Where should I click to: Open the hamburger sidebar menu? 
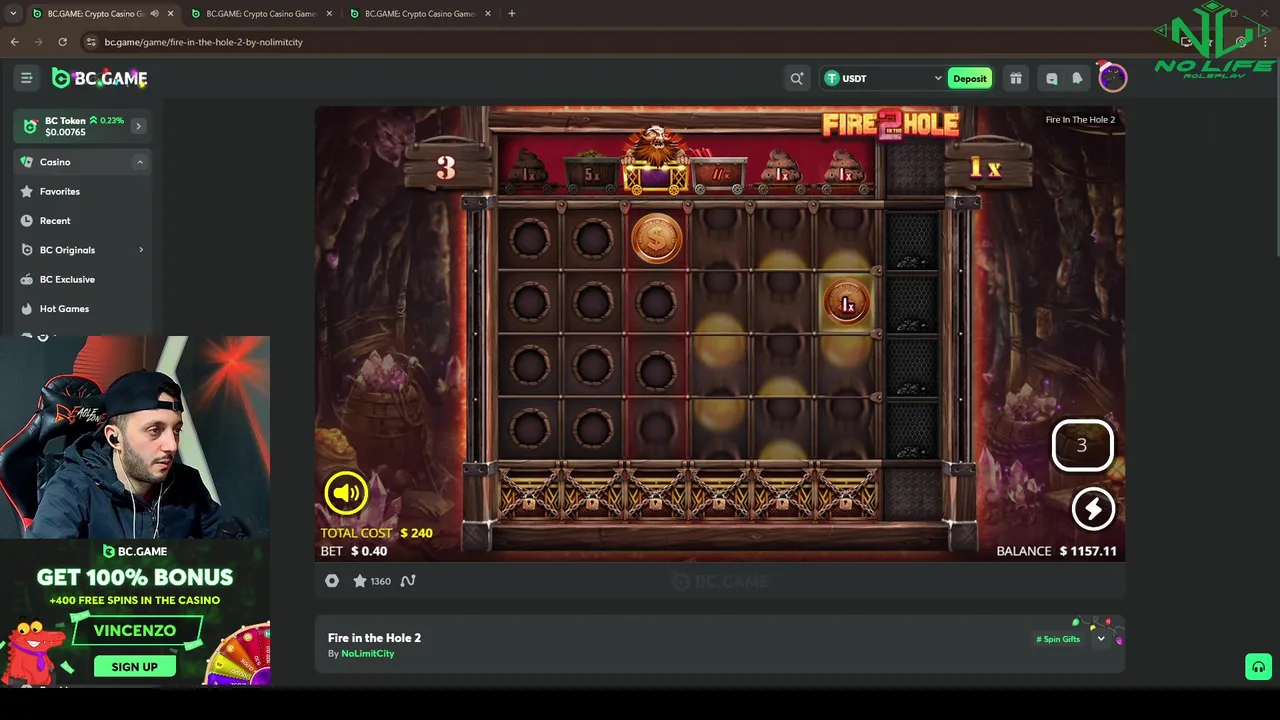(27, 78)
